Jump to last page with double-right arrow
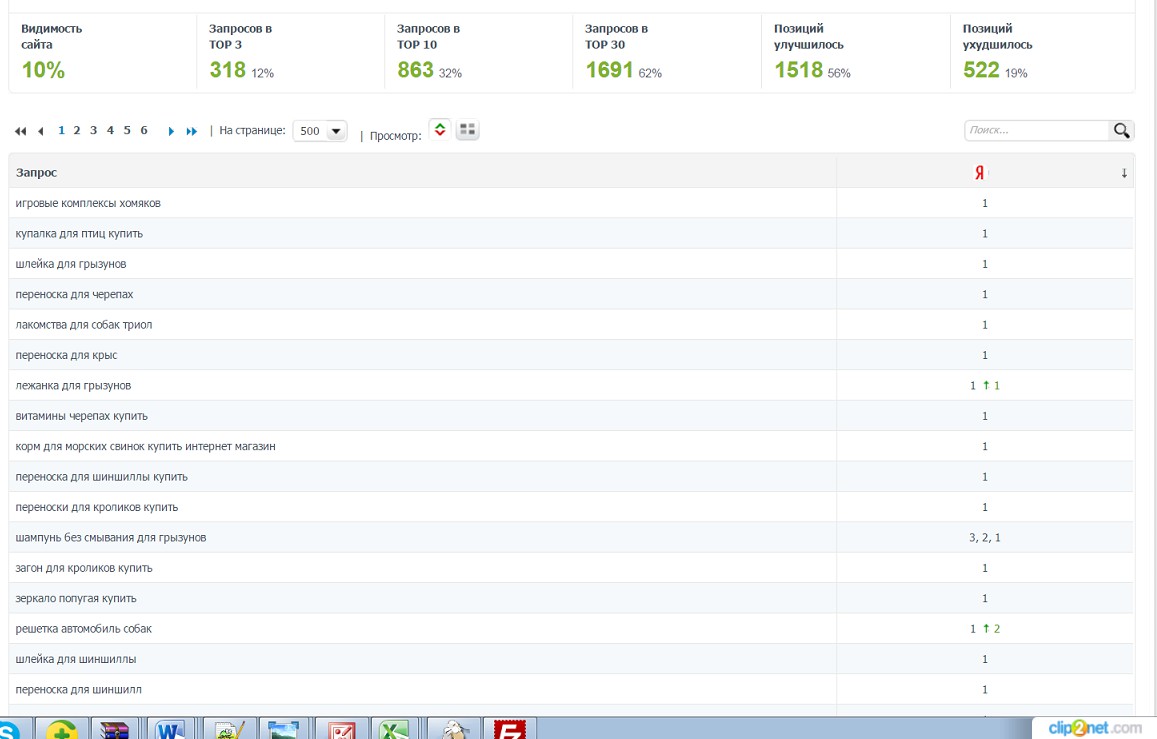Image resolution: width=1157 pixels, height=739 pixels. click(x=192, y=131)
